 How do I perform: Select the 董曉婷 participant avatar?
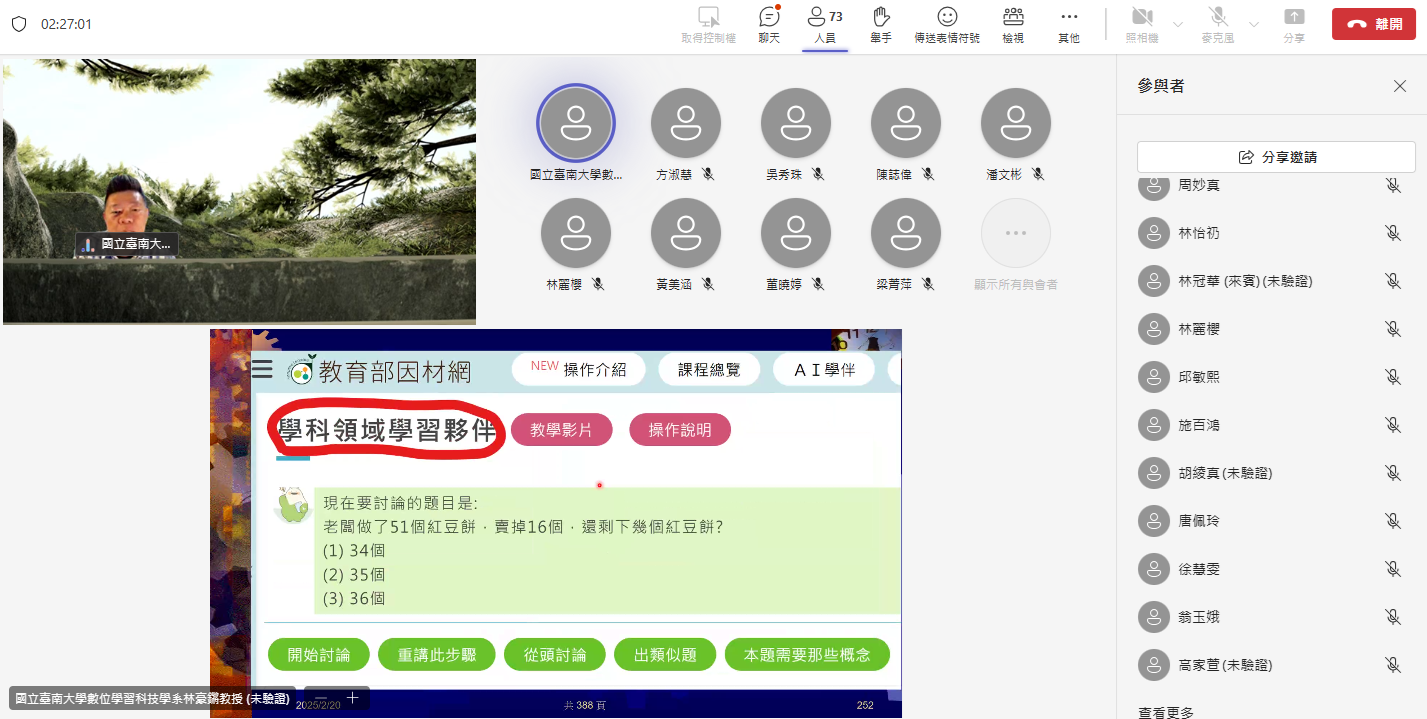pyautogui.click(x=796, y=233)
